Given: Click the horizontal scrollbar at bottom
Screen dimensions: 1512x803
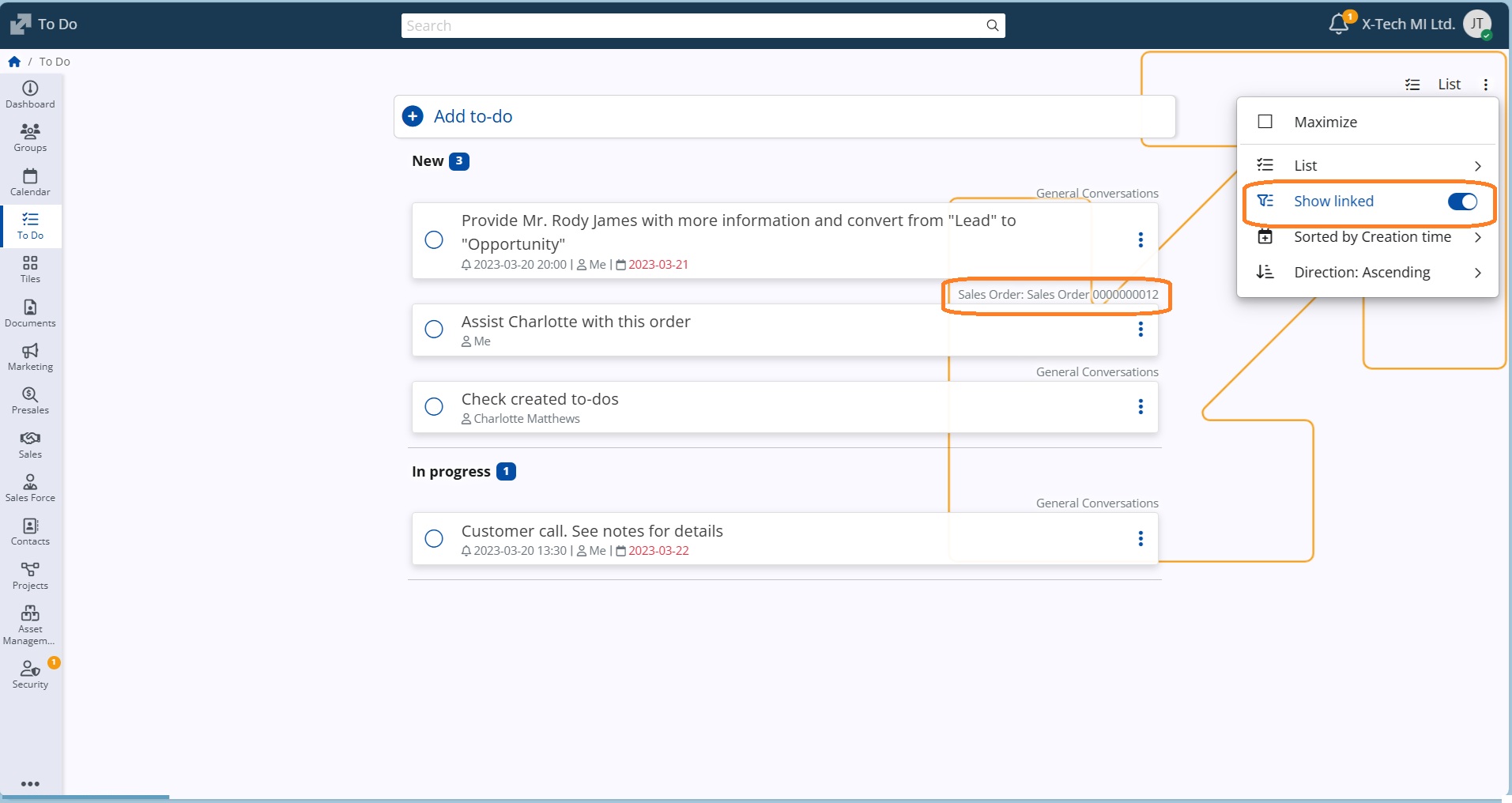Looking at the screenshot, I should pyautogui.click(x=85, y=797).
